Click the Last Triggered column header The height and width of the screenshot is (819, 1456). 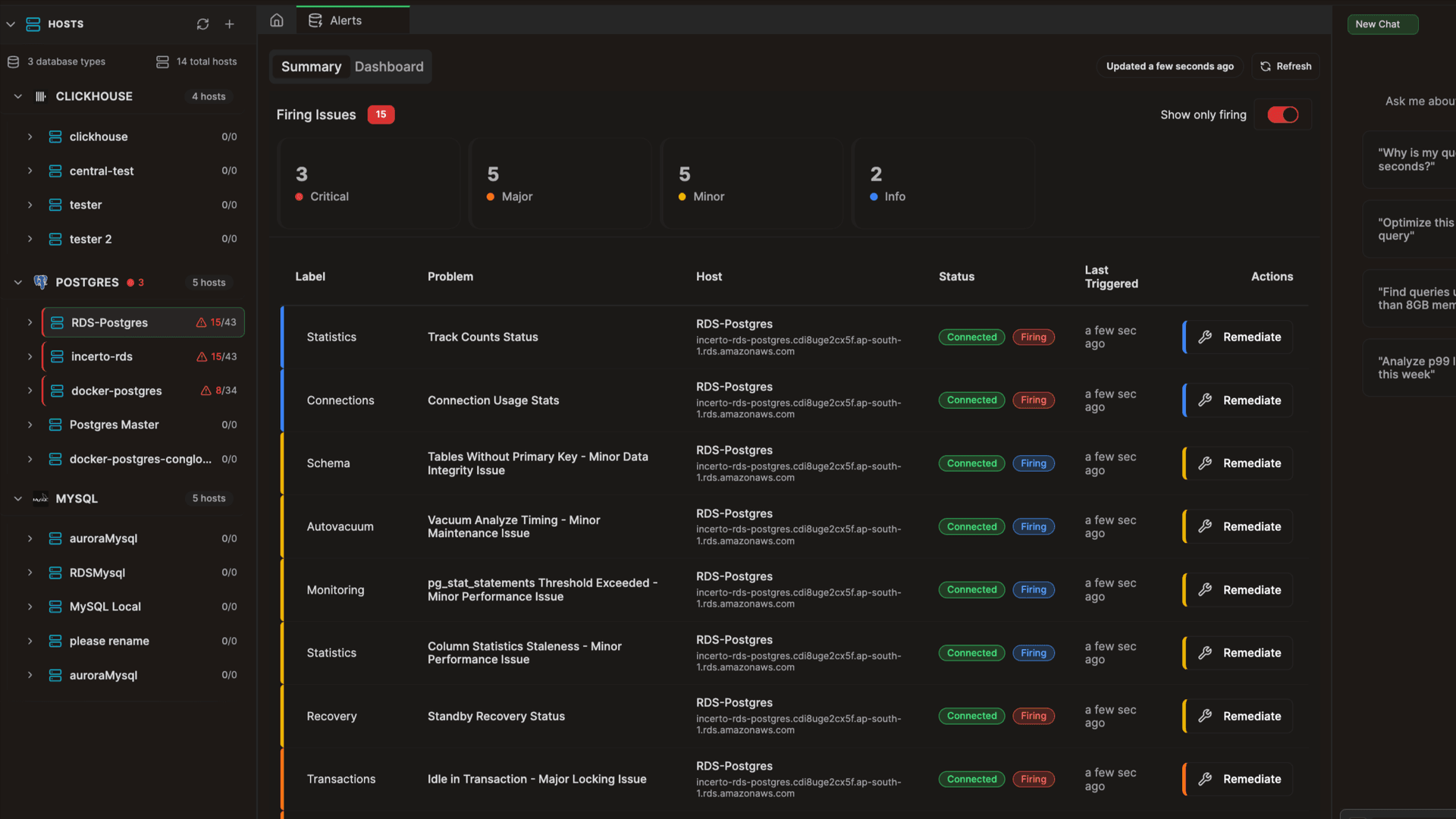click(1111, 277)
